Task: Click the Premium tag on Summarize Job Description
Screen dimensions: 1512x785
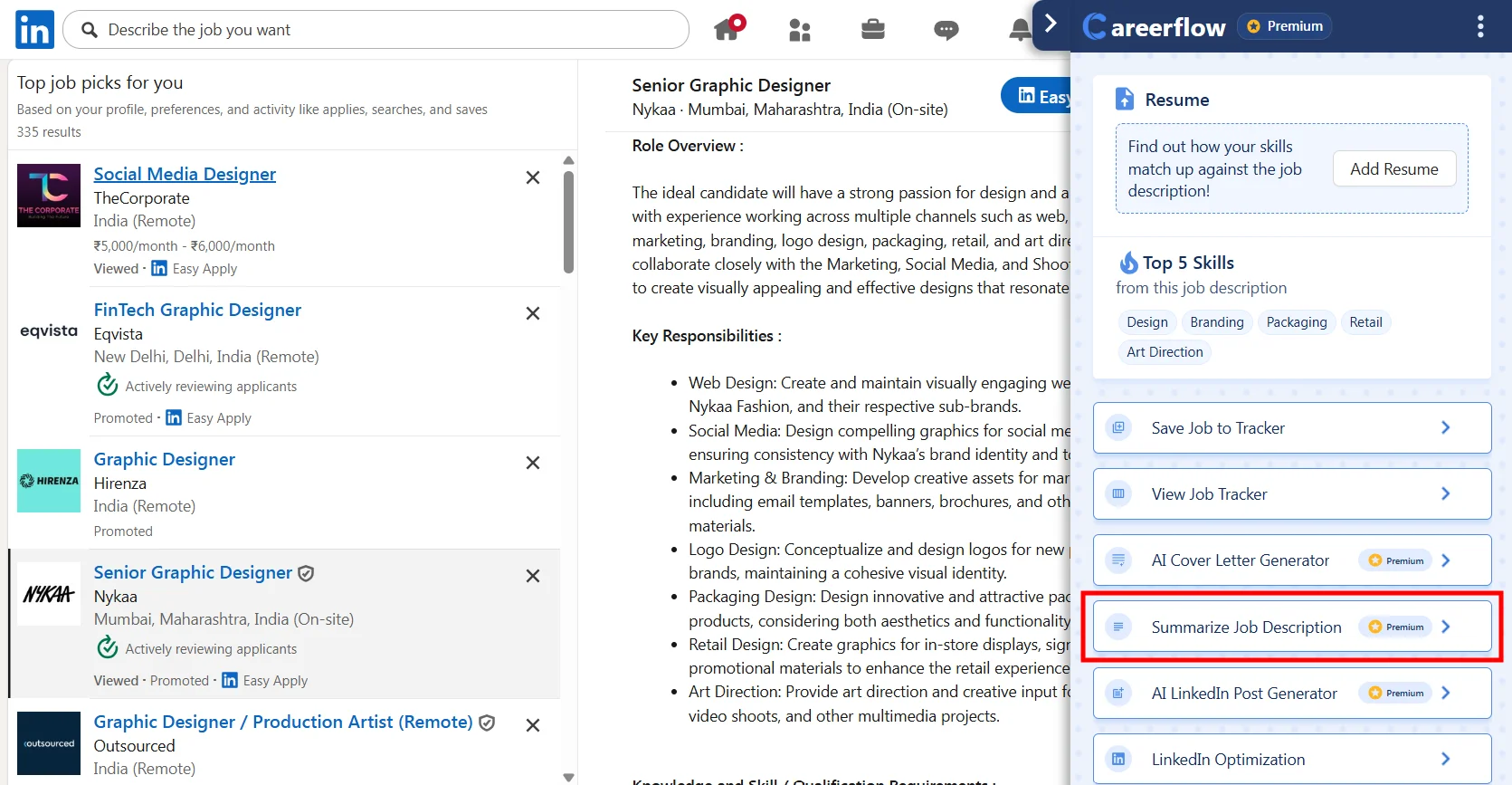Action: [1395, 627]
